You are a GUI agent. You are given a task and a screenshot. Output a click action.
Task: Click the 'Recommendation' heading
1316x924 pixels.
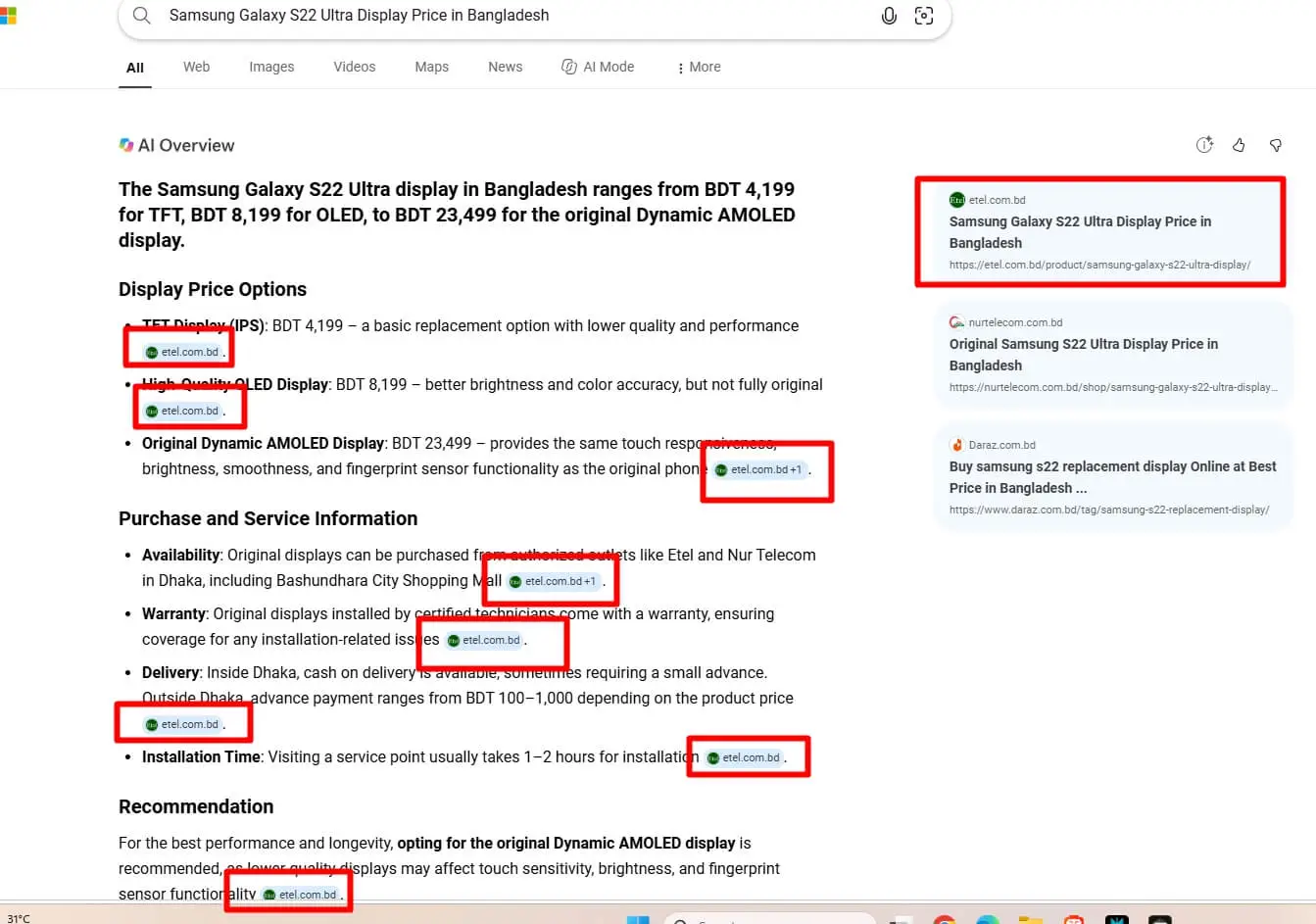click(x=196, y=806)
